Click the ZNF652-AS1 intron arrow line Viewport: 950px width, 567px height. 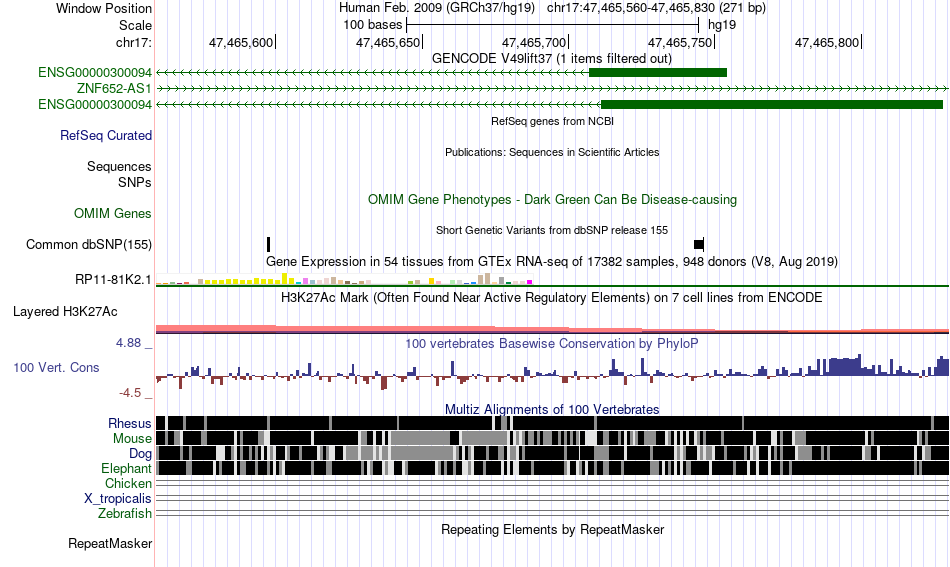tap(553, 88)
